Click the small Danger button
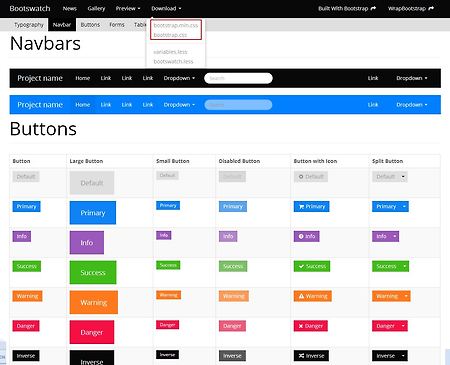This screenshot has height=365, width=450. pos(168,325)
